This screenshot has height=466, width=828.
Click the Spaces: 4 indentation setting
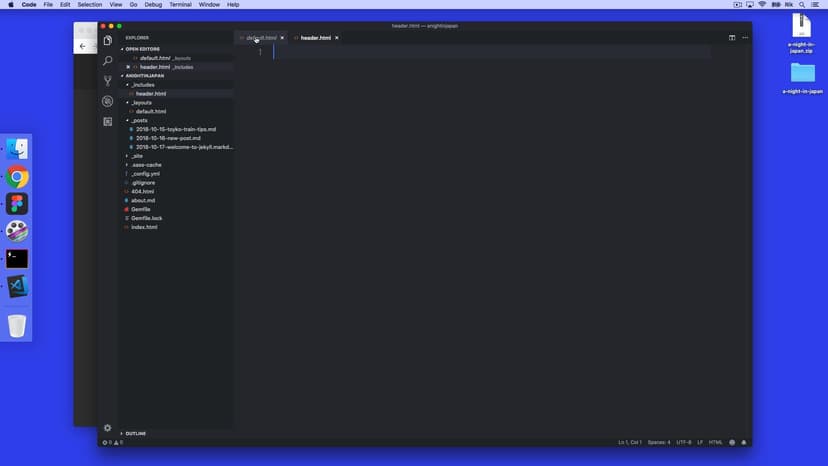(x=658, y=442)
